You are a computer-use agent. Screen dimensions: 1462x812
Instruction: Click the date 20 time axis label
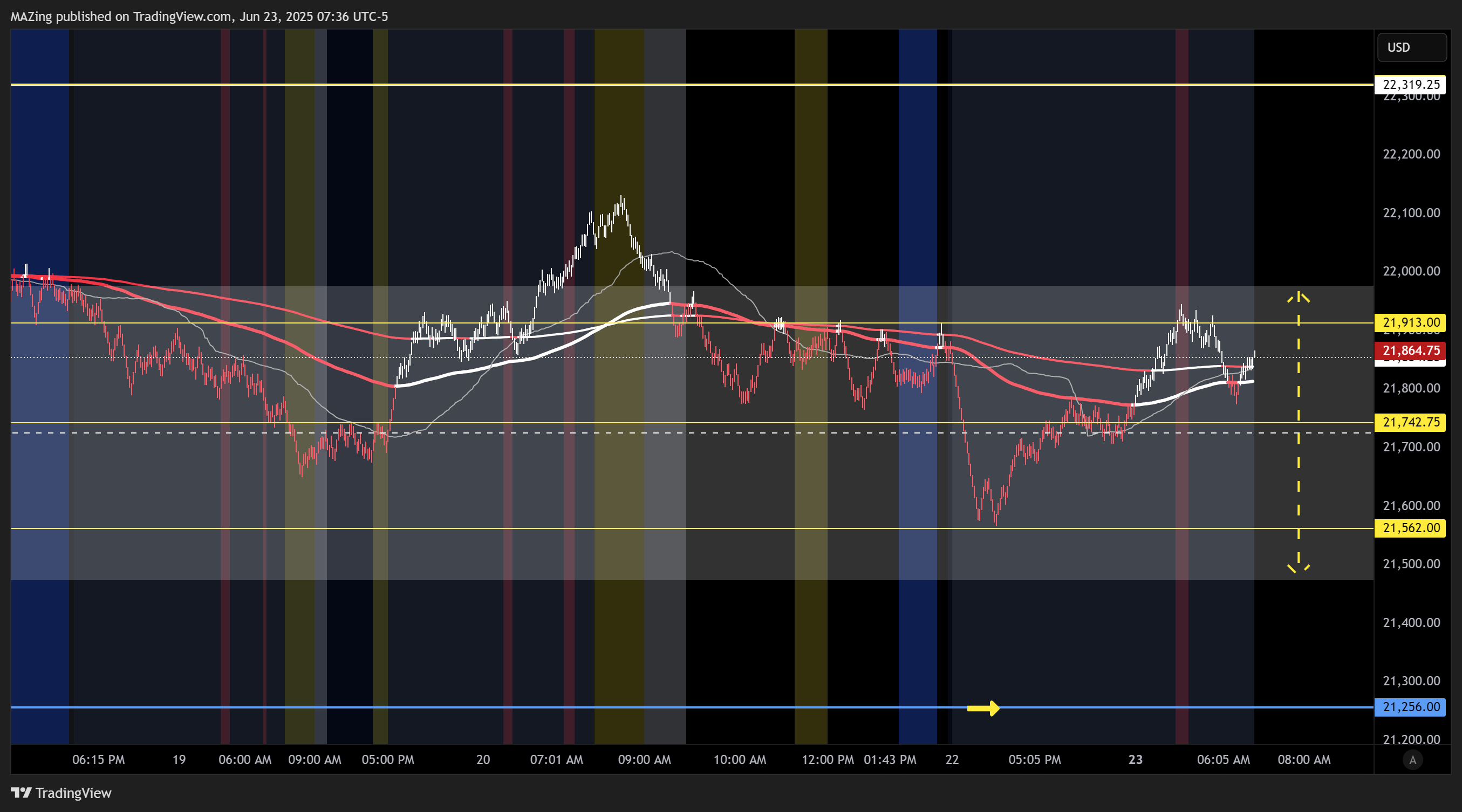point(483,760)
